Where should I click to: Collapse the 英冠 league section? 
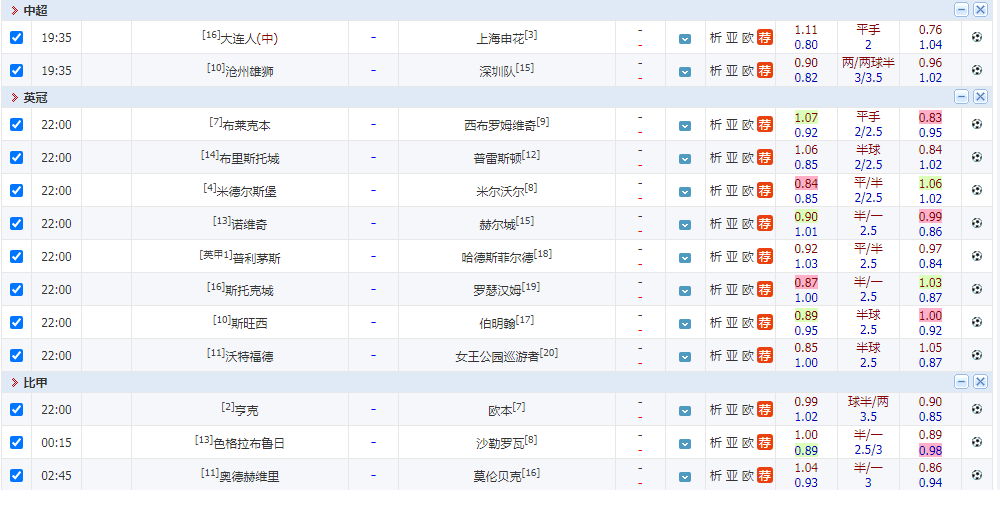pyautogui.click(x=961, y=96)
